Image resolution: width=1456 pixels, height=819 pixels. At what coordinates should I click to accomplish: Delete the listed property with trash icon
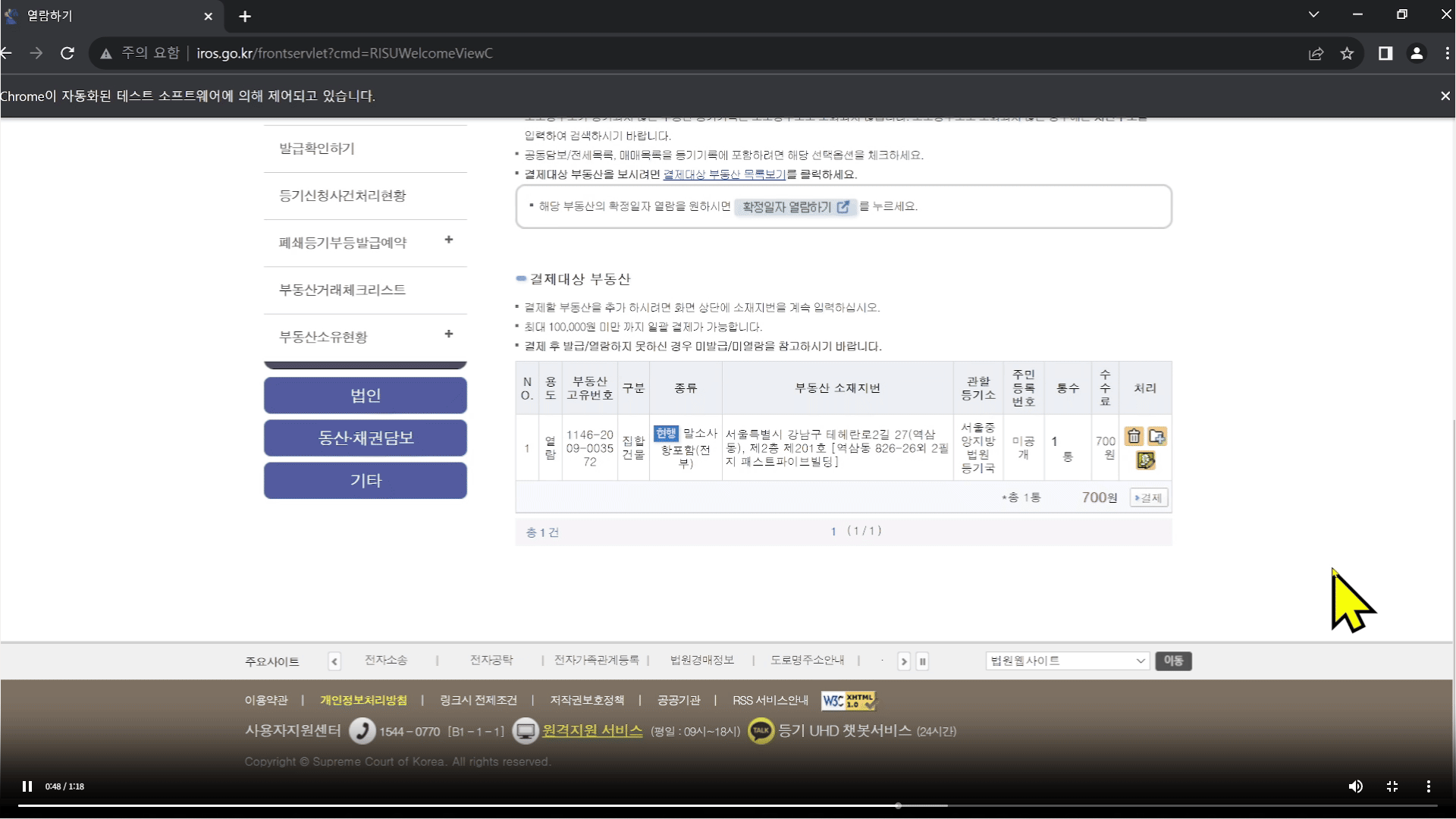(1134, 436)
